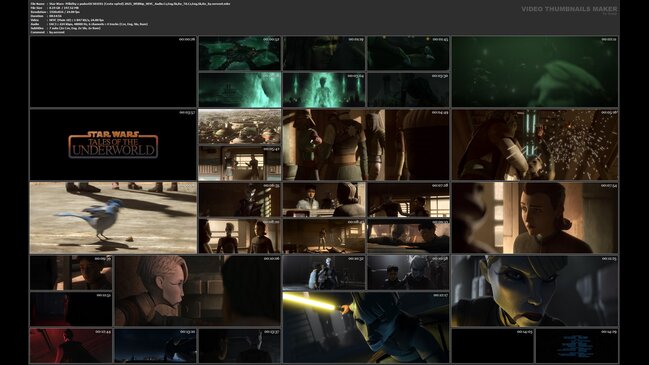Screen dimensions: 649x365
Task: Select the dark figures thumbnail at 00:13:37
Action: click(x=240, y=346)
